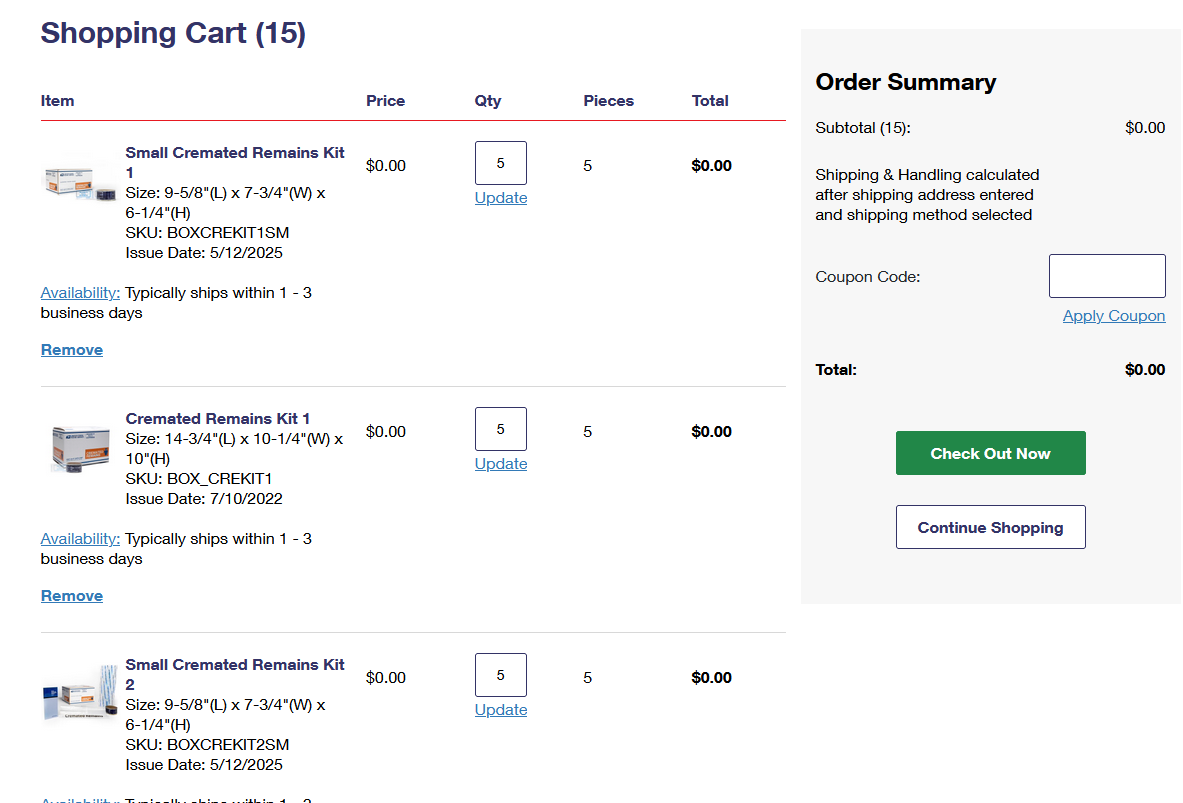Open Availability info for Cremated Remains Kit 1

pos(80,539)
